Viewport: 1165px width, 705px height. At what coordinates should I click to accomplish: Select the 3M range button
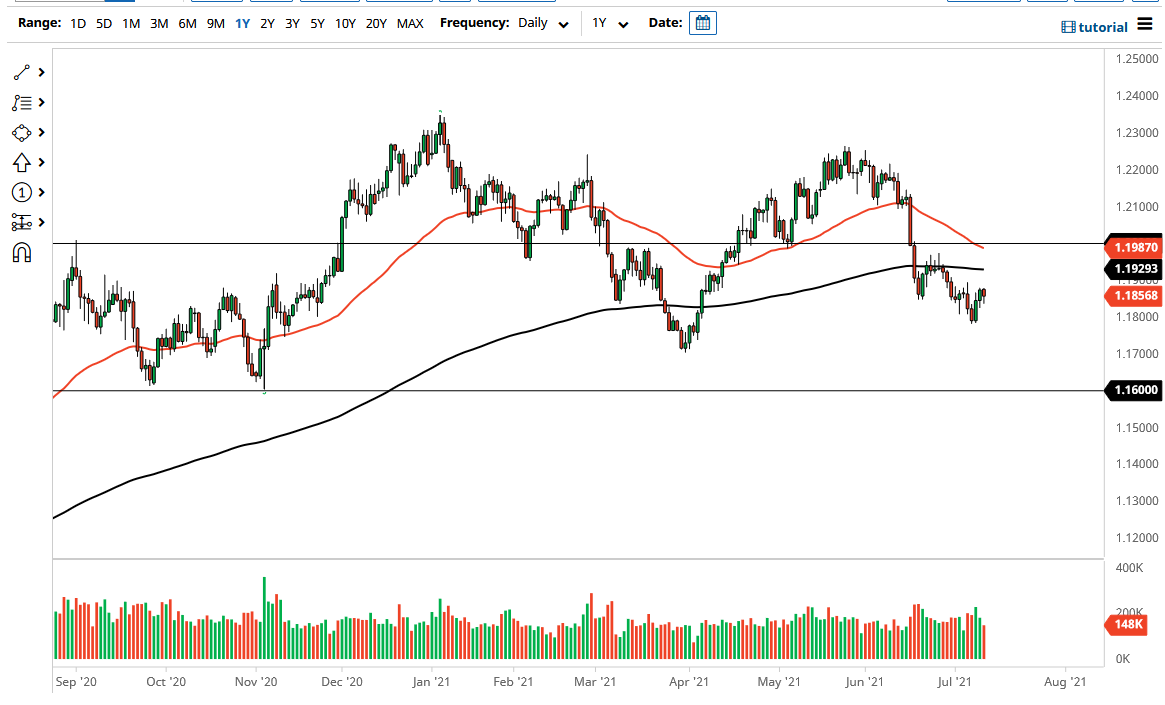(159, 23)
